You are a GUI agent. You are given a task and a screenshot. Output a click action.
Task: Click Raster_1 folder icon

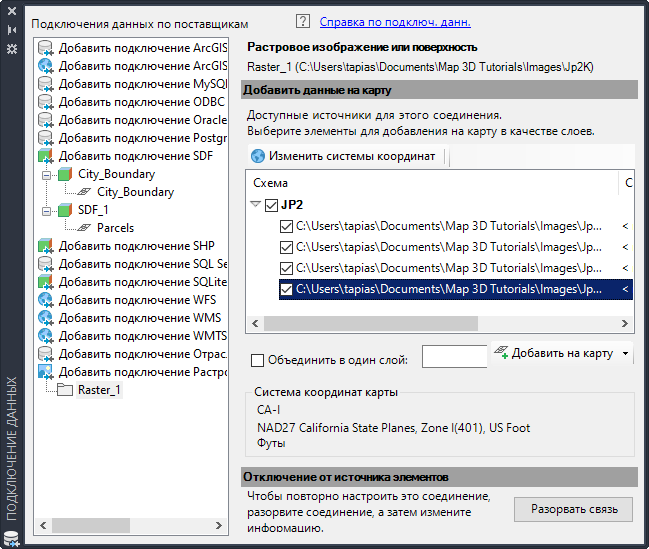point(65,390)
